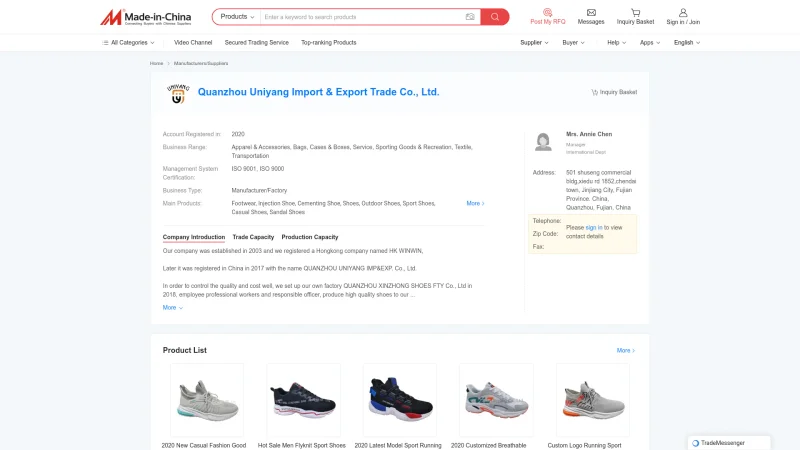Expand the Supplier dropdown
Image resolution: width=800 pixels, height=450 pixels.
pyautogui.click(x=534, y=43)
